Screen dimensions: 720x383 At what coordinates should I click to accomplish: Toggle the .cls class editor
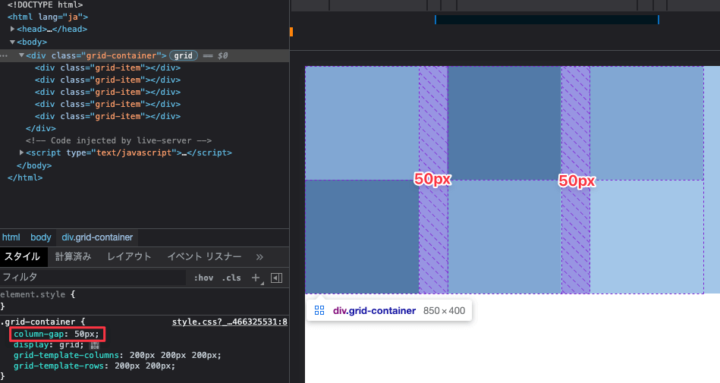click(231, 277)
